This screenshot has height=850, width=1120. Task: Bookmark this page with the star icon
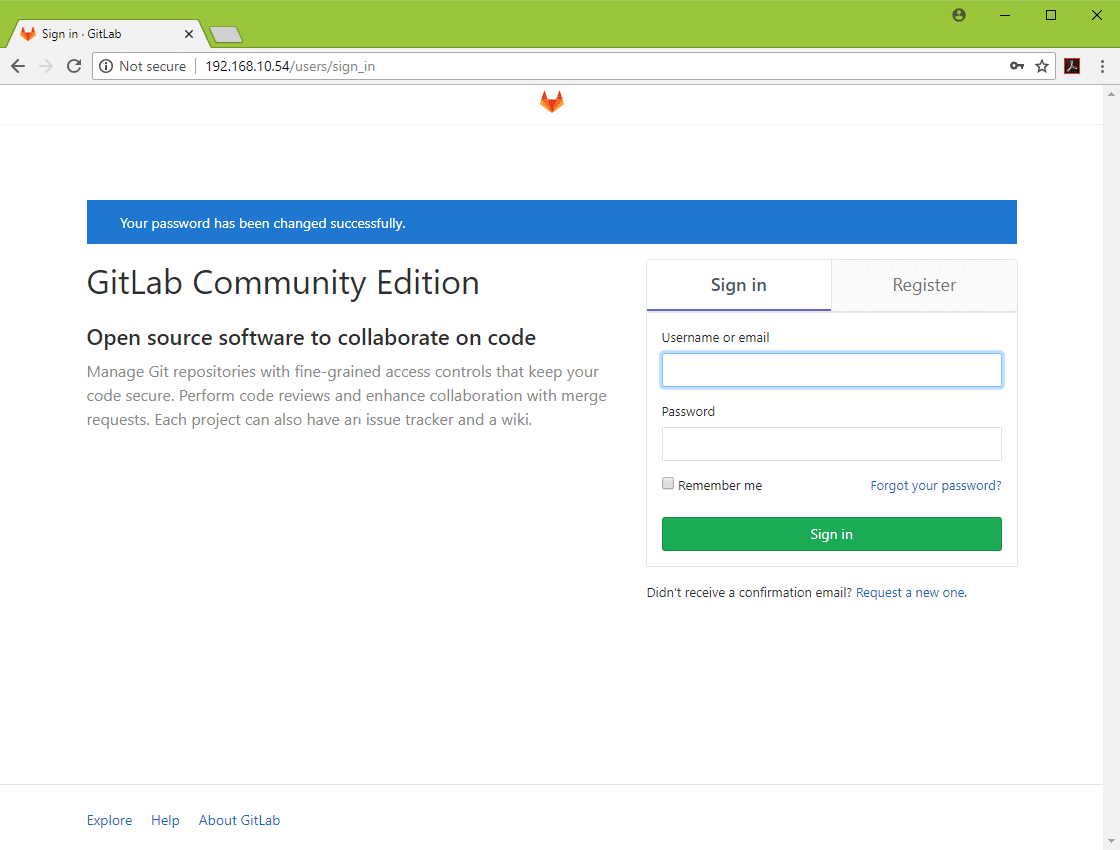click(x=1042, y=66)
